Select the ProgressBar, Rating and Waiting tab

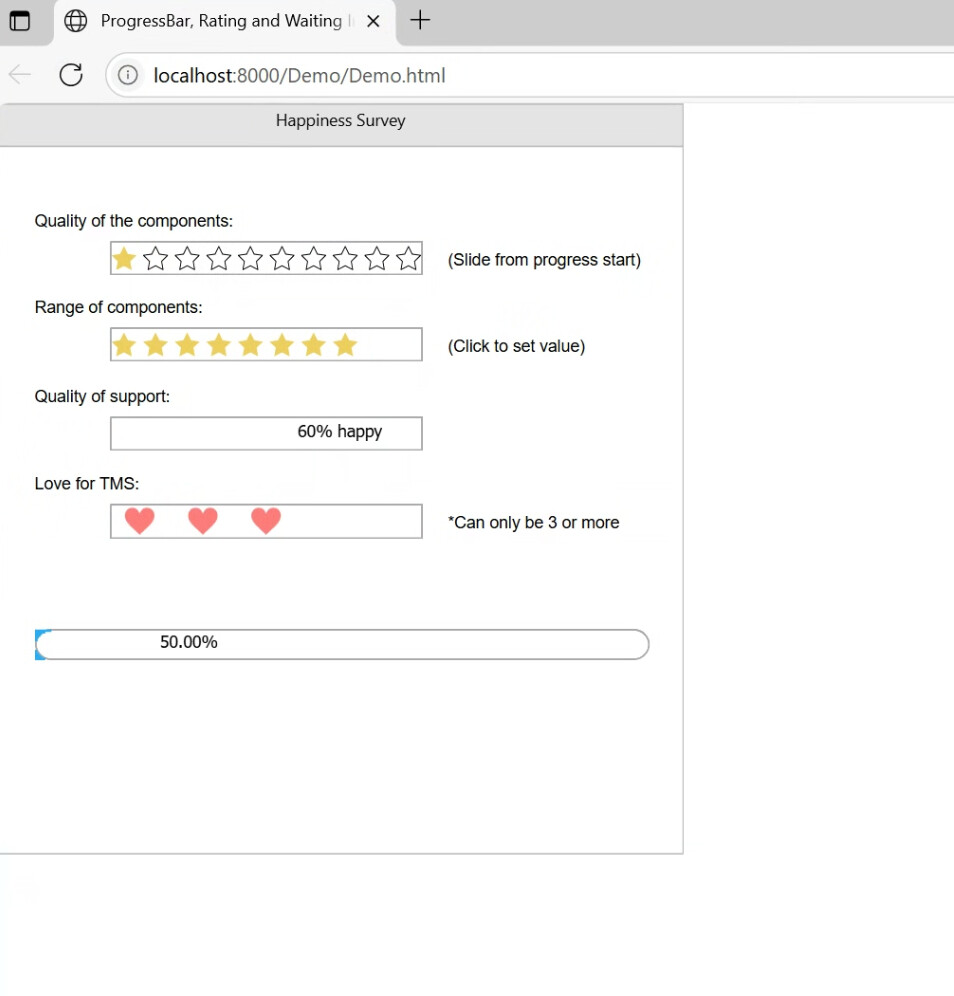pos(225,22)
